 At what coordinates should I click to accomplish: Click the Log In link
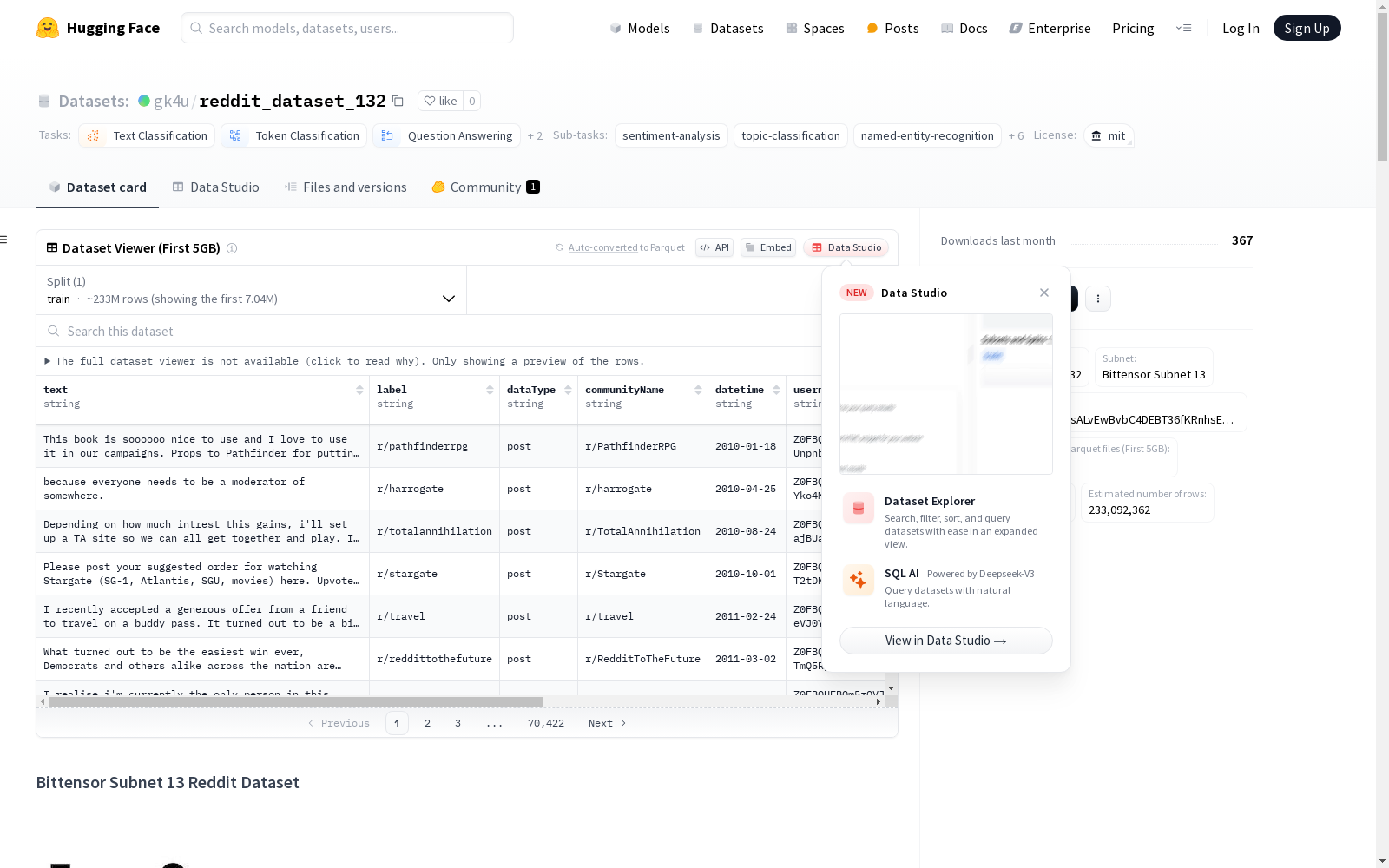[1241, 28]
